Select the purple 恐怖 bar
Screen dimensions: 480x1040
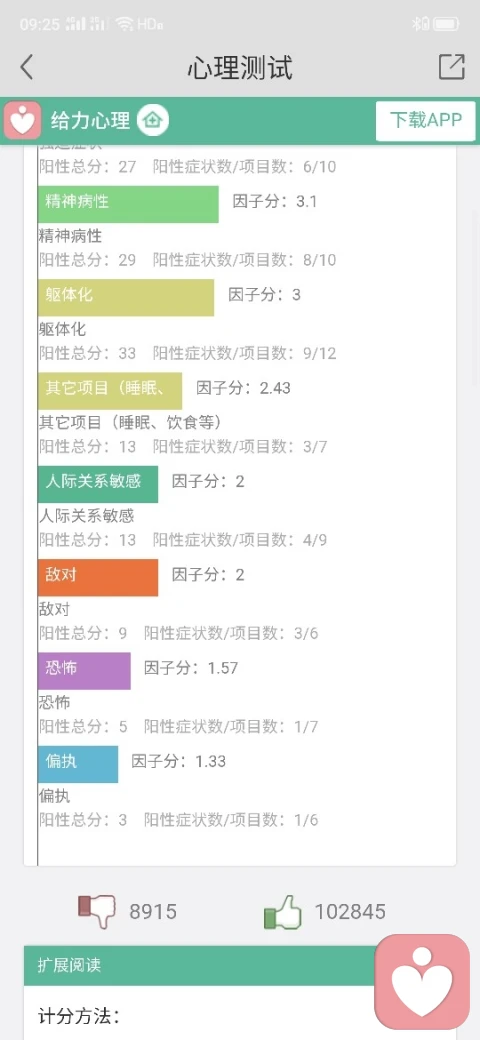pos(84,671)
